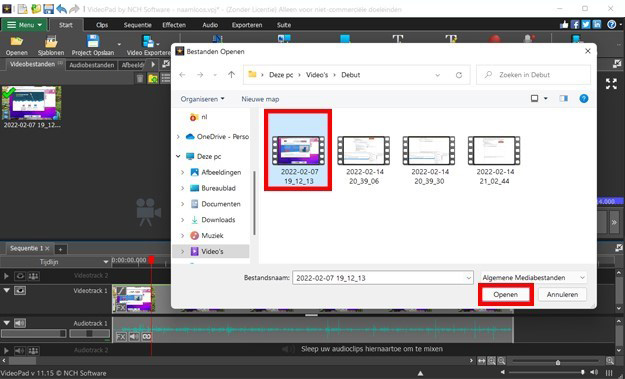The height and width of the screenshot is (379, 625).
Task: Go up one folder with the arrow icon
Action: pyautogui.click(x=231, y=75)
